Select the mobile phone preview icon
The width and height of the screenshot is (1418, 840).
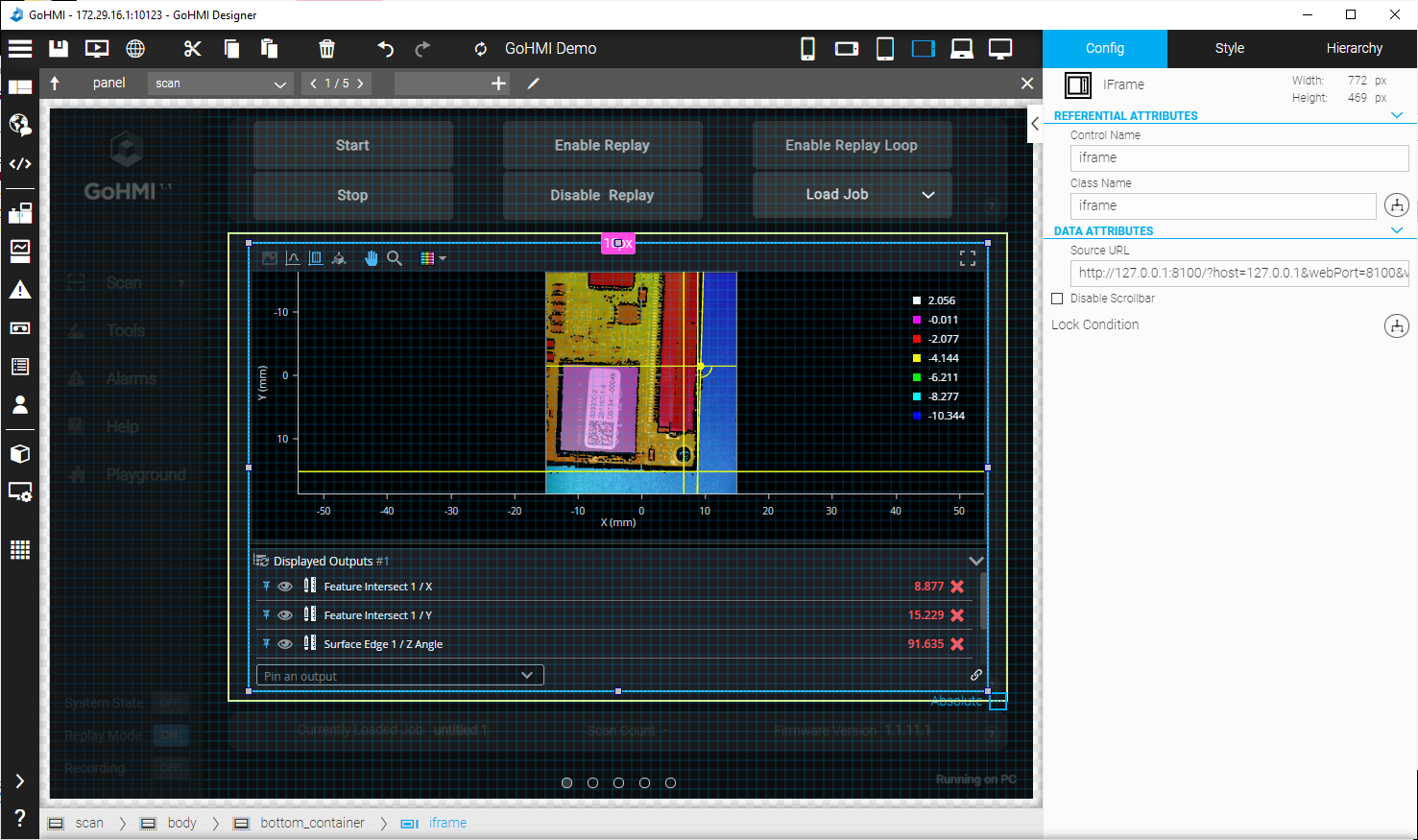(x=807, y=49)
